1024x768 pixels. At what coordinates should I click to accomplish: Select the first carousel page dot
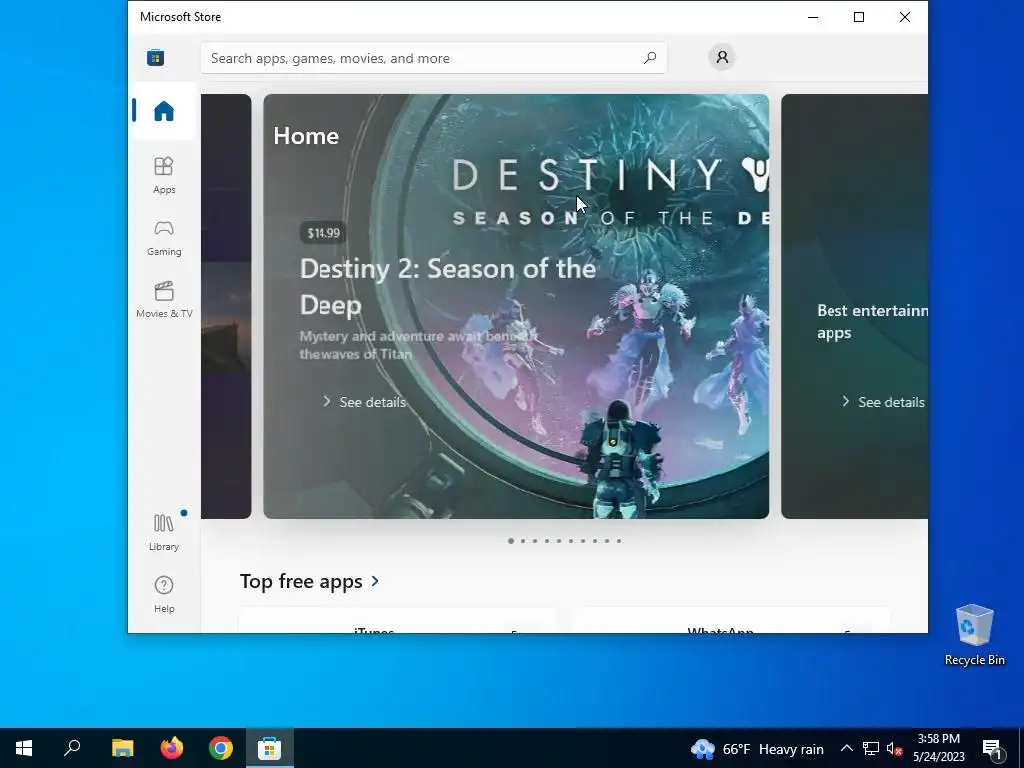(x=511, y=541)
